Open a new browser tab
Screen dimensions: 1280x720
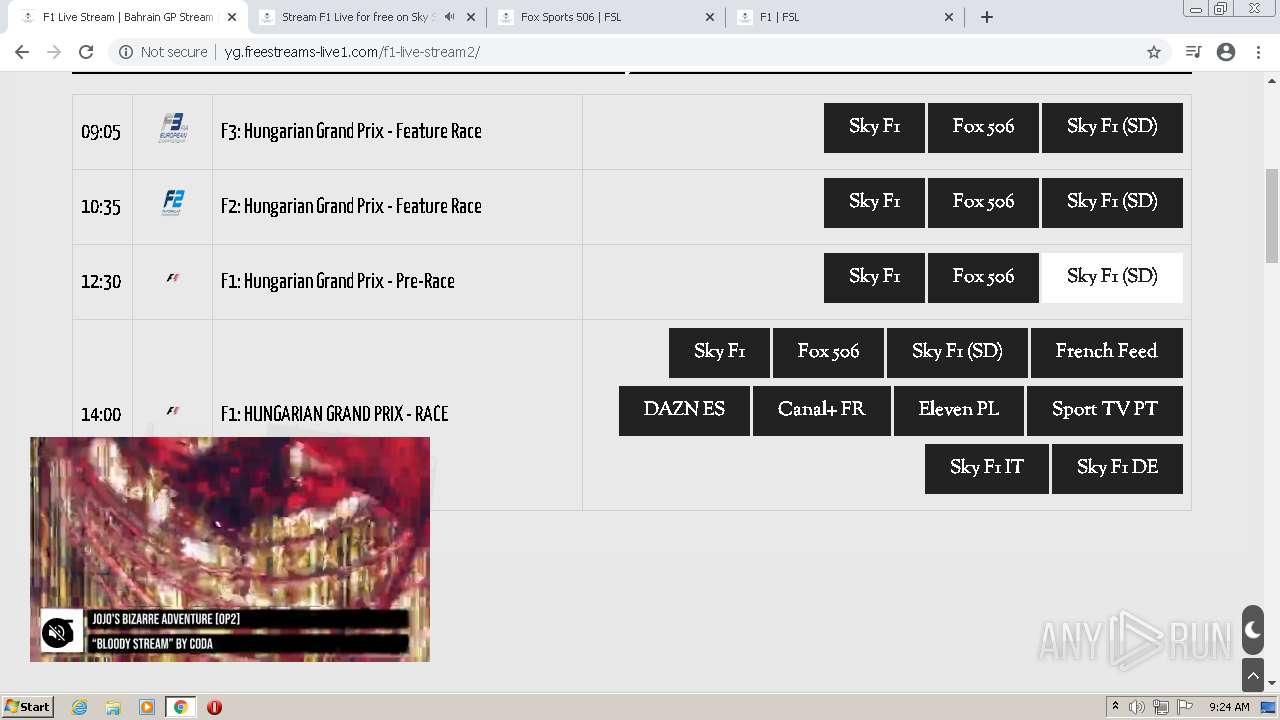987,17
